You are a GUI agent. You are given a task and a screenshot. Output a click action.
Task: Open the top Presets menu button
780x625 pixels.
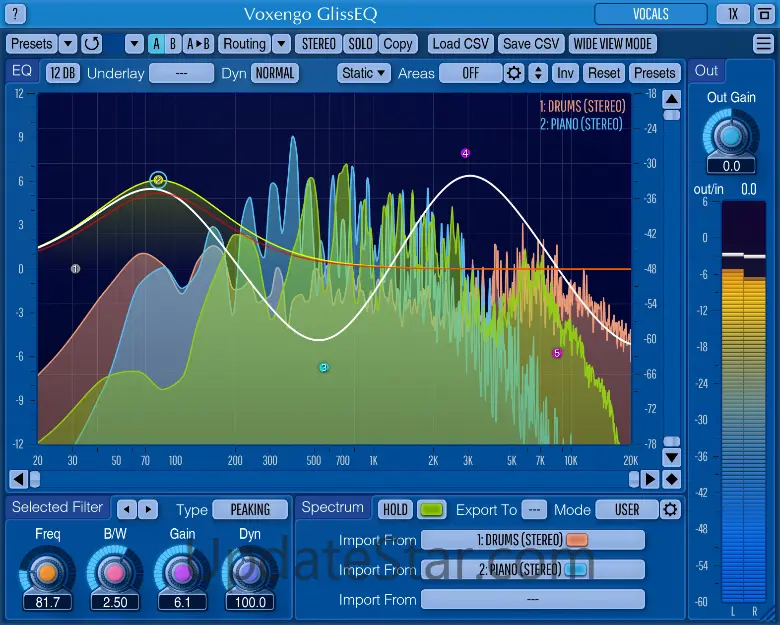coord(31,44)
